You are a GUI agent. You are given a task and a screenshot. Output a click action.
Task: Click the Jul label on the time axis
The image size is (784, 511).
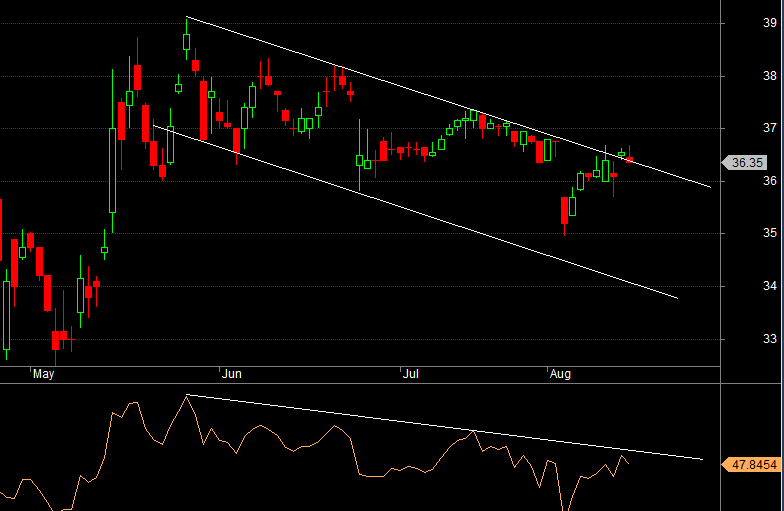click(410, 374)
